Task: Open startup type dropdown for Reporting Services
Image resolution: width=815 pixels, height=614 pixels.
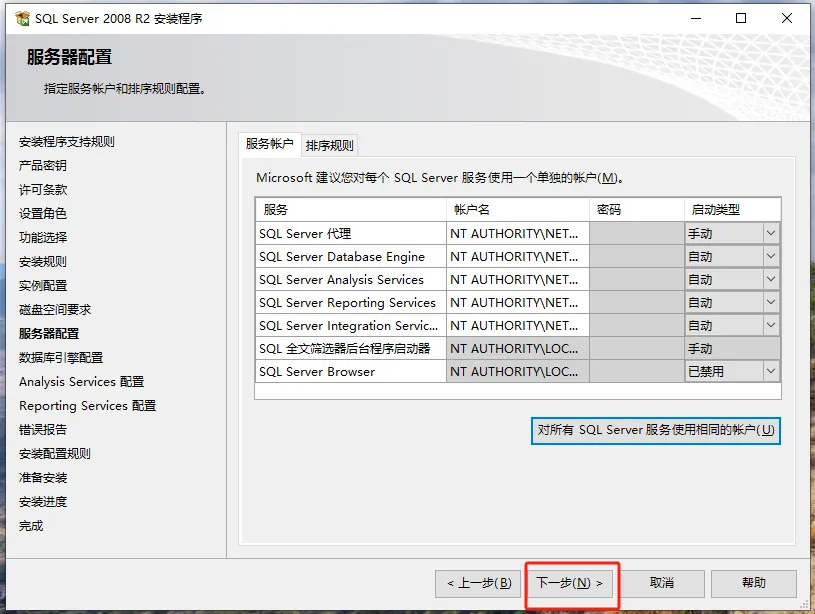Action: click(x=771, y=302)
